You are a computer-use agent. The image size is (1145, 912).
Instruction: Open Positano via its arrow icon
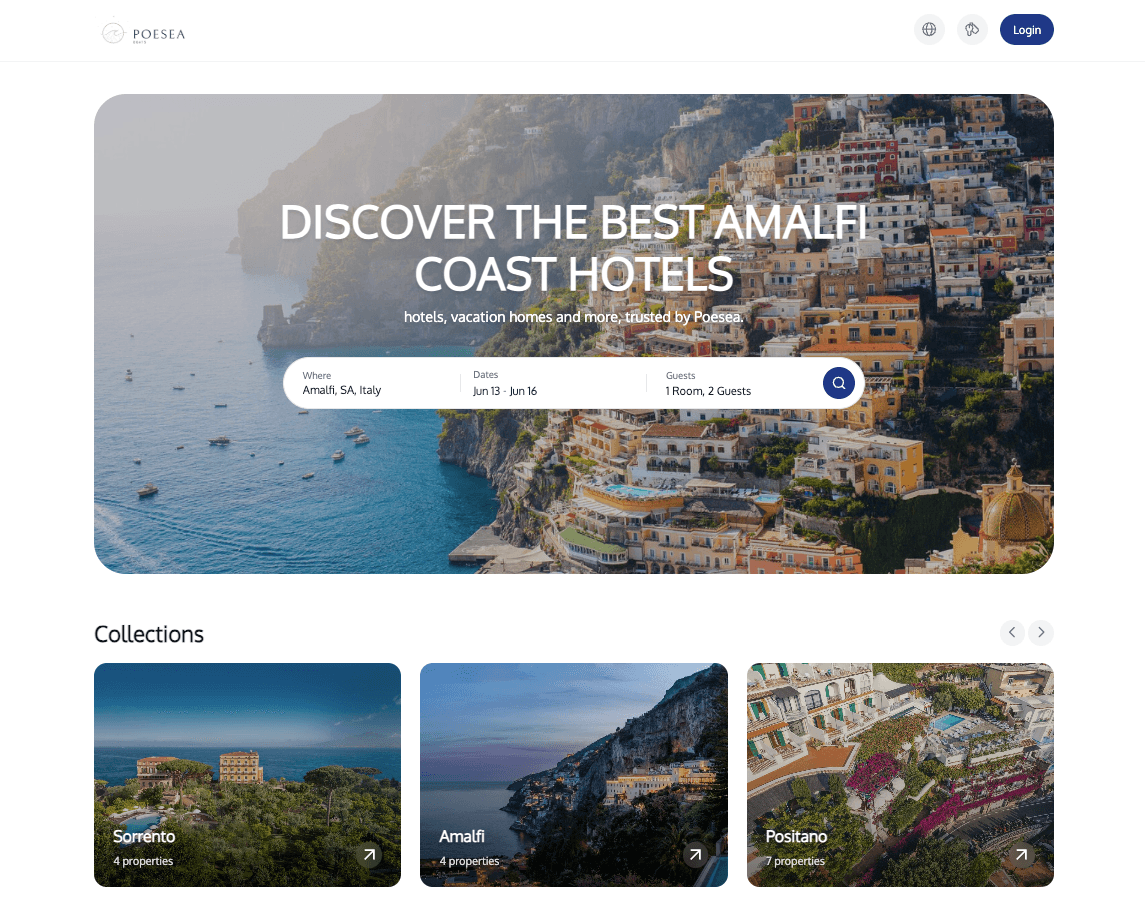(x=1022, y=854)
